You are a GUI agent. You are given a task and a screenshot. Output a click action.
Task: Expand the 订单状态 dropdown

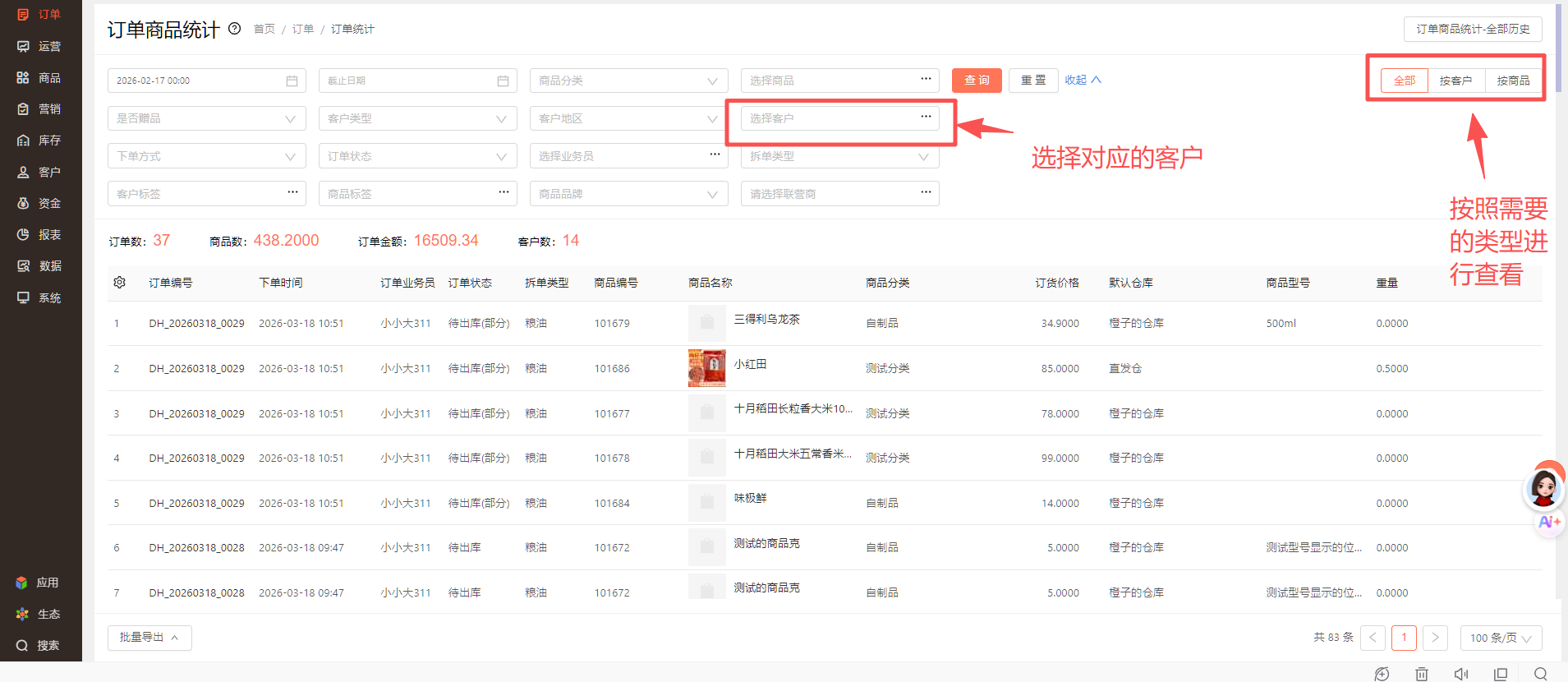[418, 156]
